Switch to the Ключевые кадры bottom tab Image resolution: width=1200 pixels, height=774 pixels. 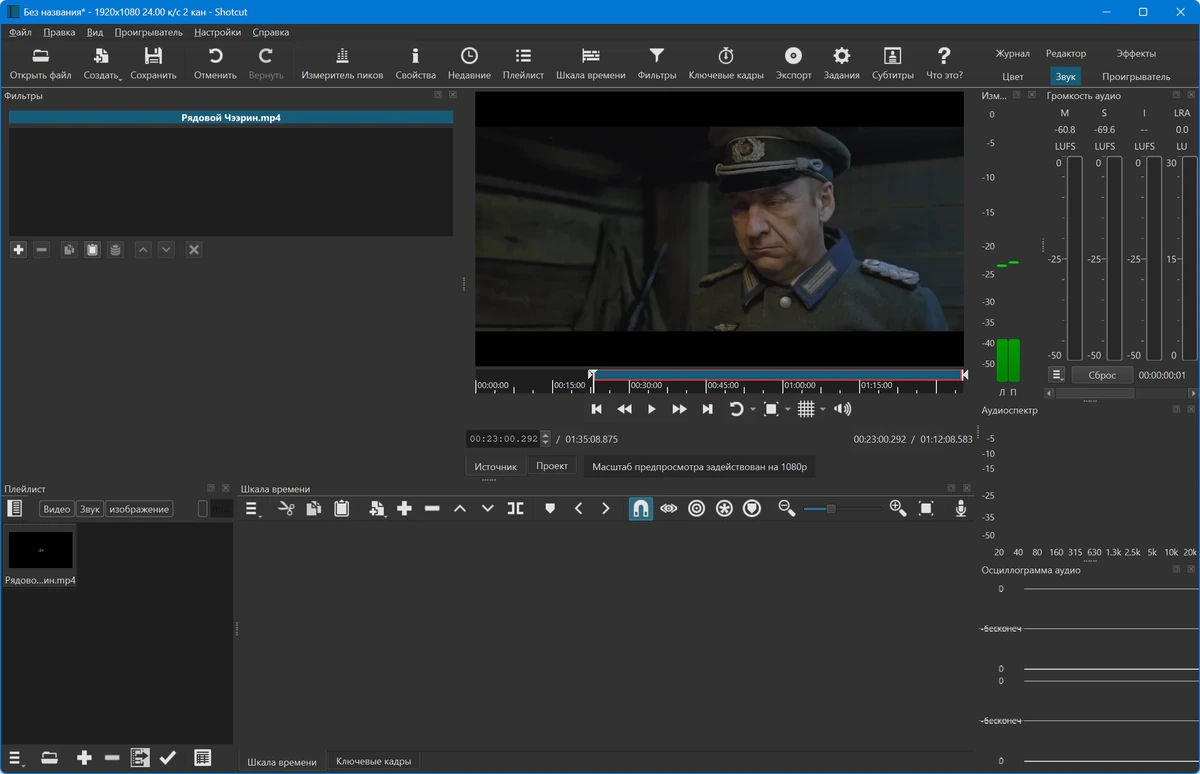click(x=373, y=762)
